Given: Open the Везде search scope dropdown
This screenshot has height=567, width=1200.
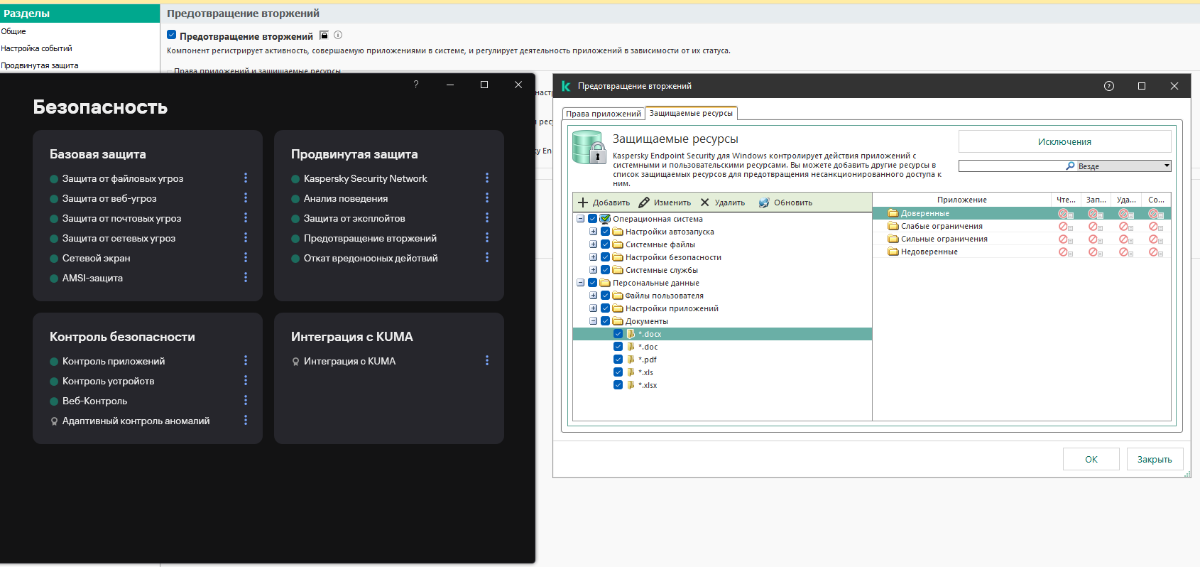Looking at the screenshot, I should click(x=1166, y=166).
